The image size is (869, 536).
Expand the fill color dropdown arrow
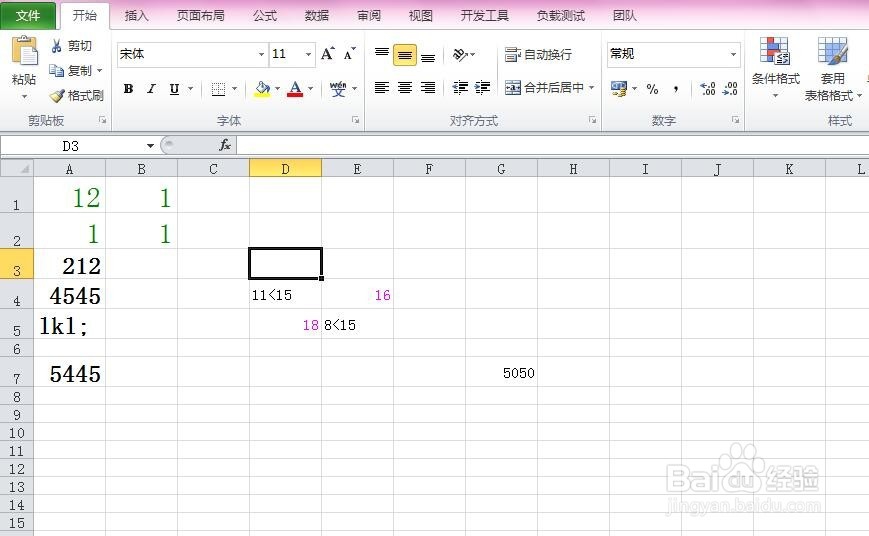(x=278, y=89)
